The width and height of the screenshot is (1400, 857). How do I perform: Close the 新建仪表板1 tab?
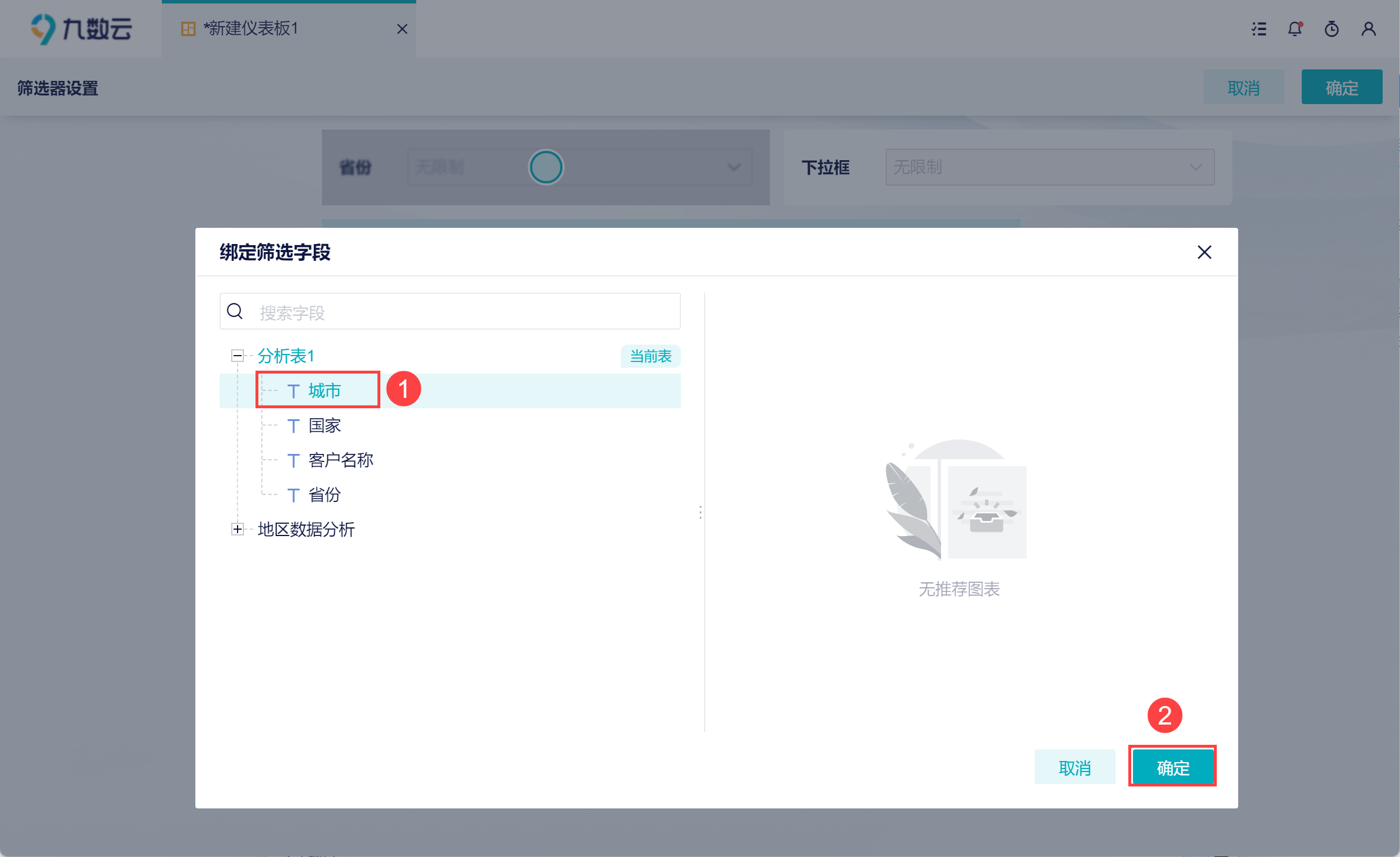[402, 29]
